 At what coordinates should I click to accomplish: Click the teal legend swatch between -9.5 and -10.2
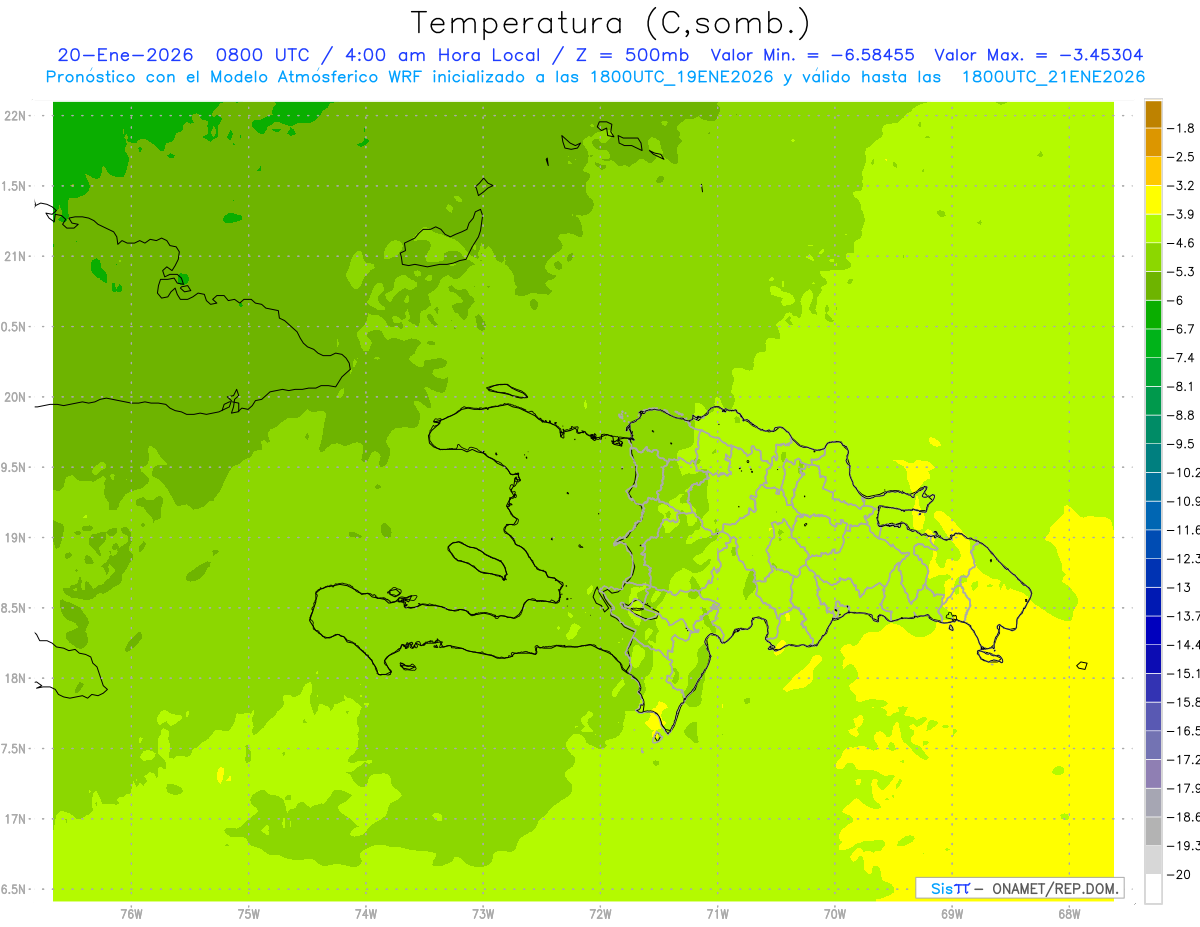[1153, 458]
